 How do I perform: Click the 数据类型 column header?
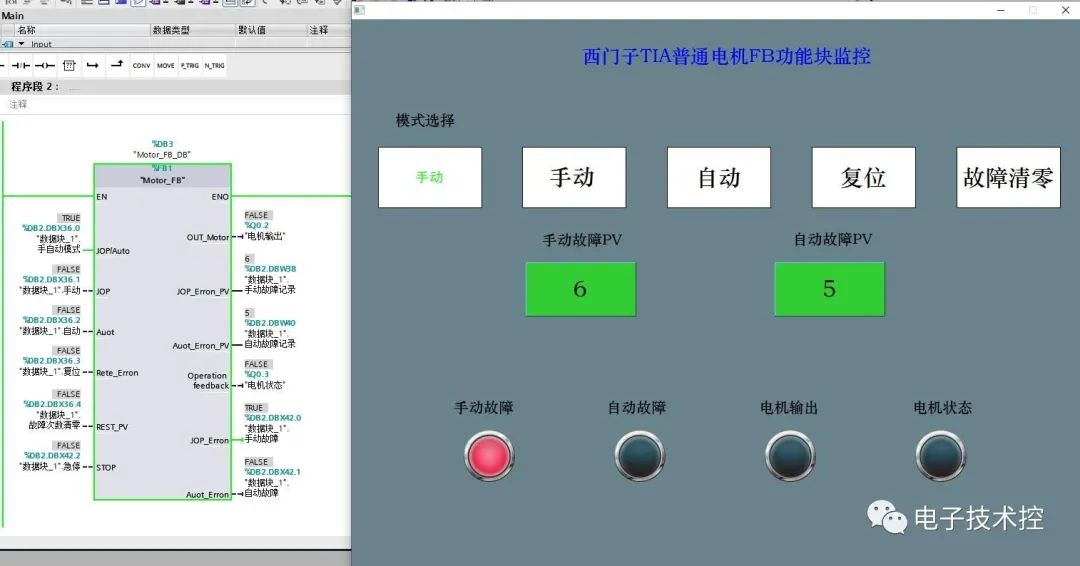click(x=171, y=30)
